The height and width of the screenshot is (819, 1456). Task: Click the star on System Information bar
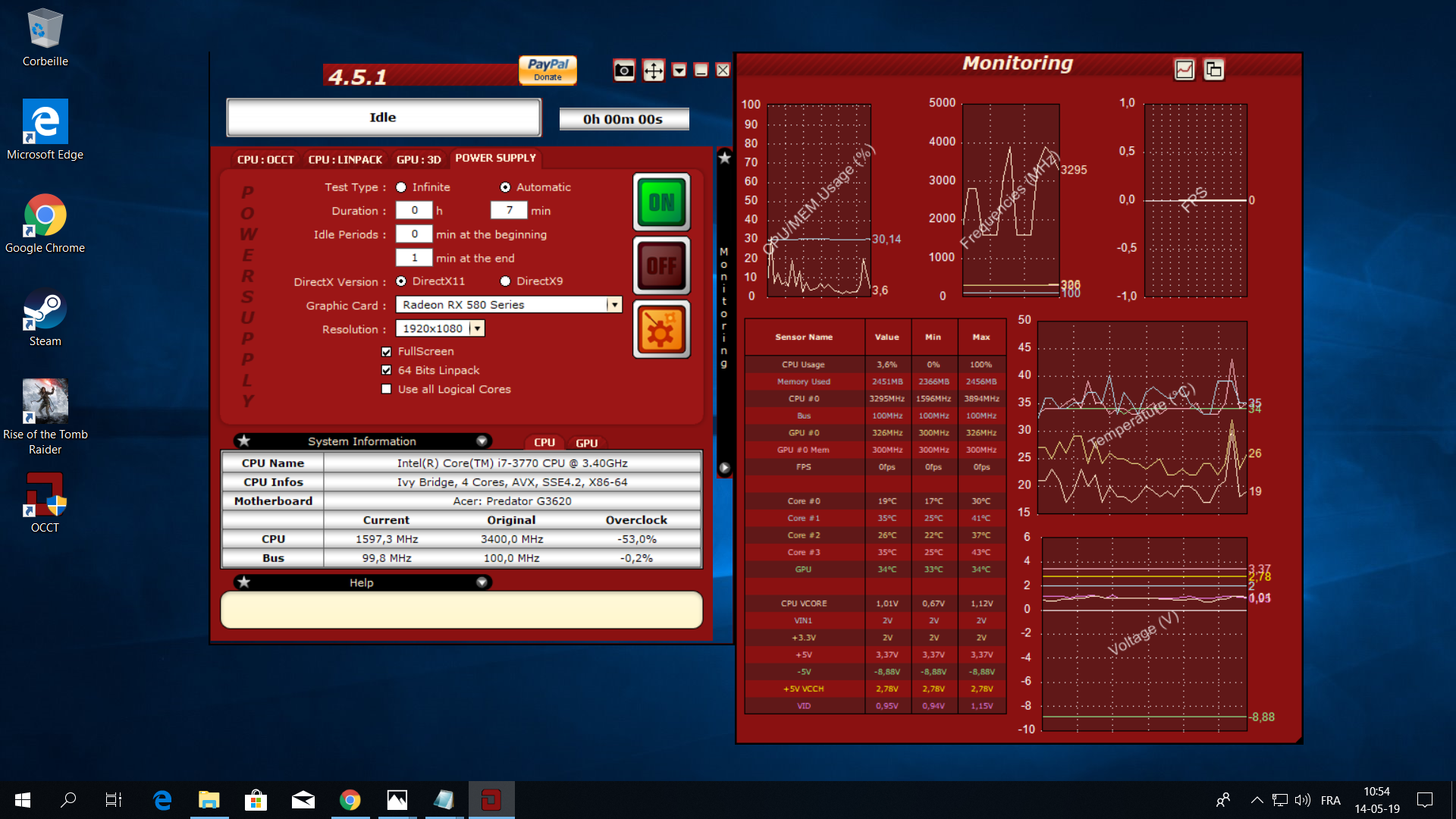point(243,441)
